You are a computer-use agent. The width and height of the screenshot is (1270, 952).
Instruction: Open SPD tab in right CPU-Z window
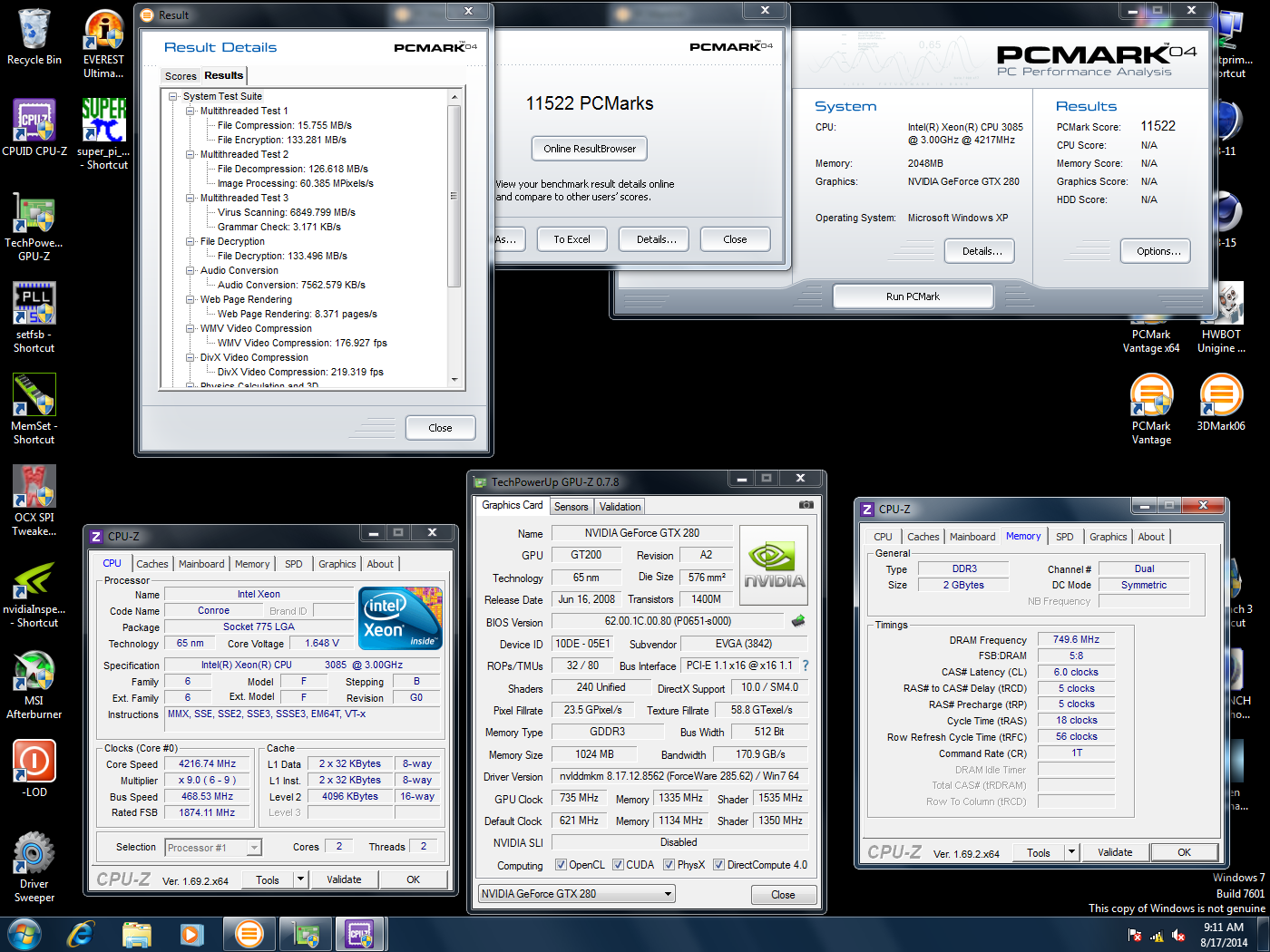click(1065, 537)
